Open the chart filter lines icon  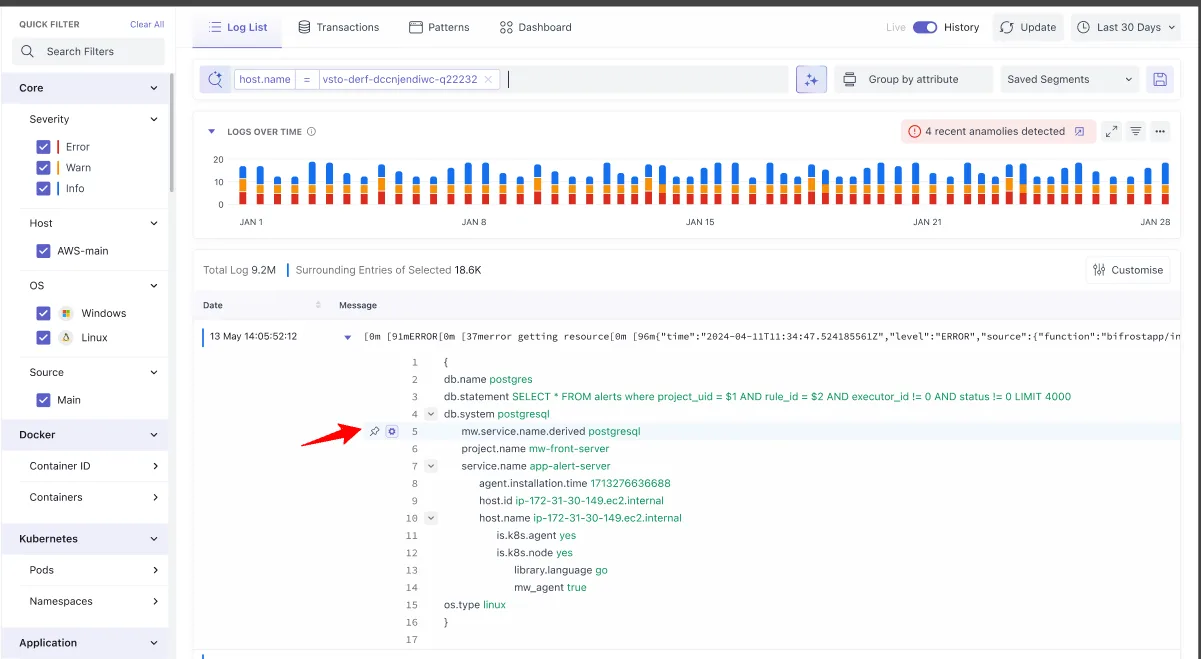pyautogui.click(x=1136, y=131)
